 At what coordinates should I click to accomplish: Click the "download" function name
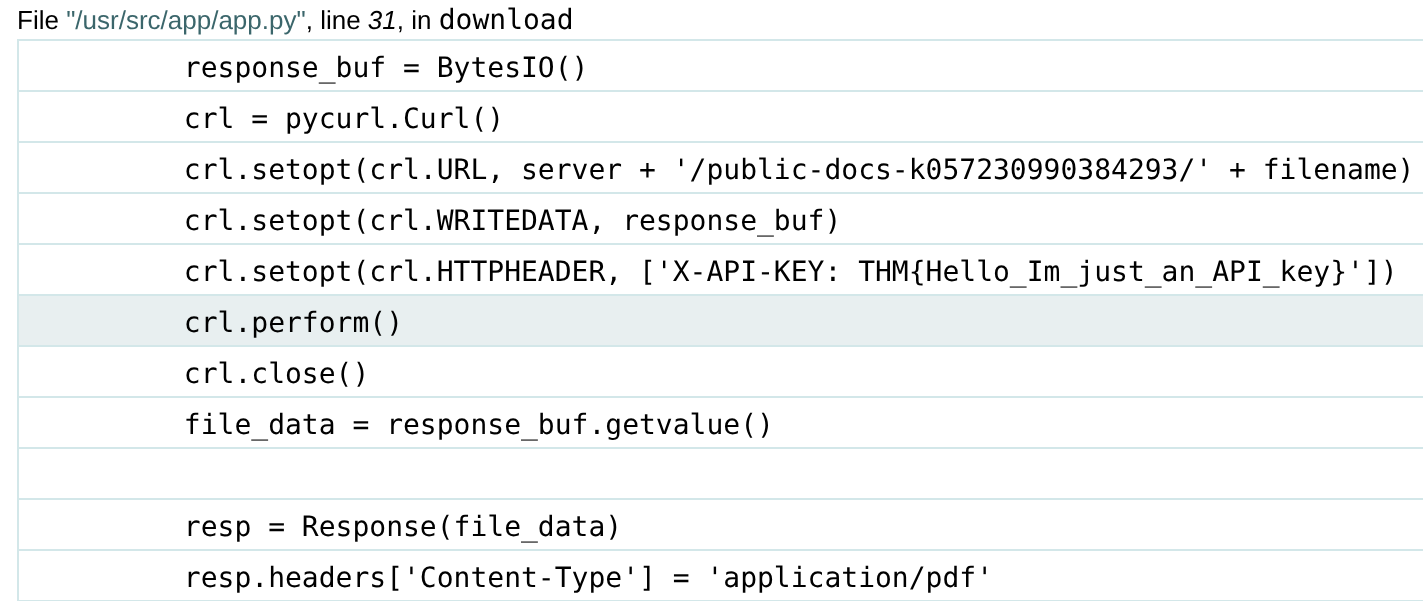pos(506,20)
